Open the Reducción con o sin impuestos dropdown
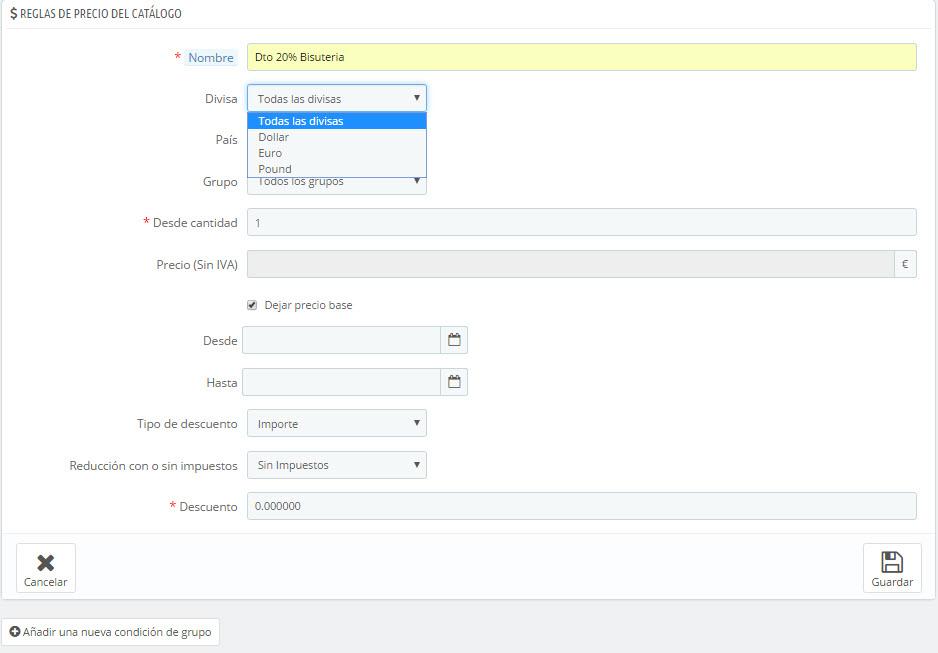Screen dimensions: 938x653 pyautogui.click(x=337, y=465)
